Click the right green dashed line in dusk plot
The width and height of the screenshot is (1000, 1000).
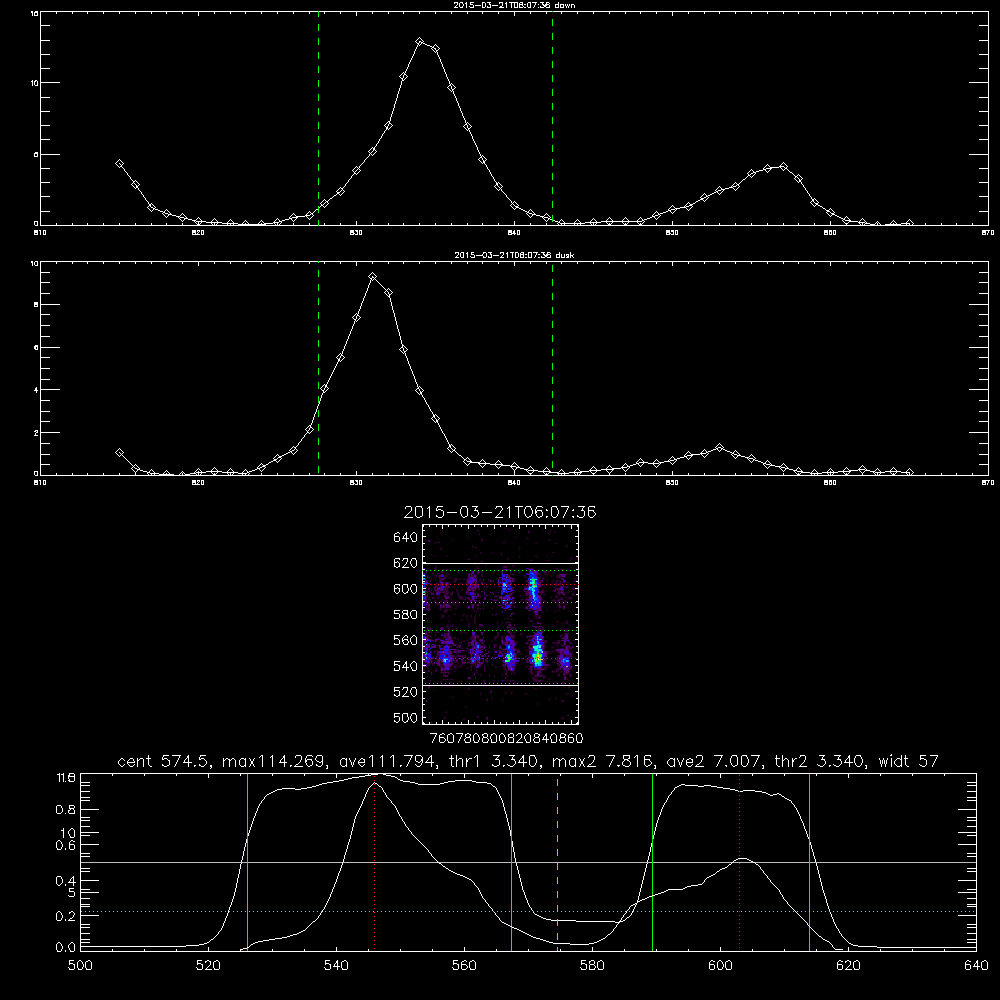pyautogui.click(x=552, y=369)
